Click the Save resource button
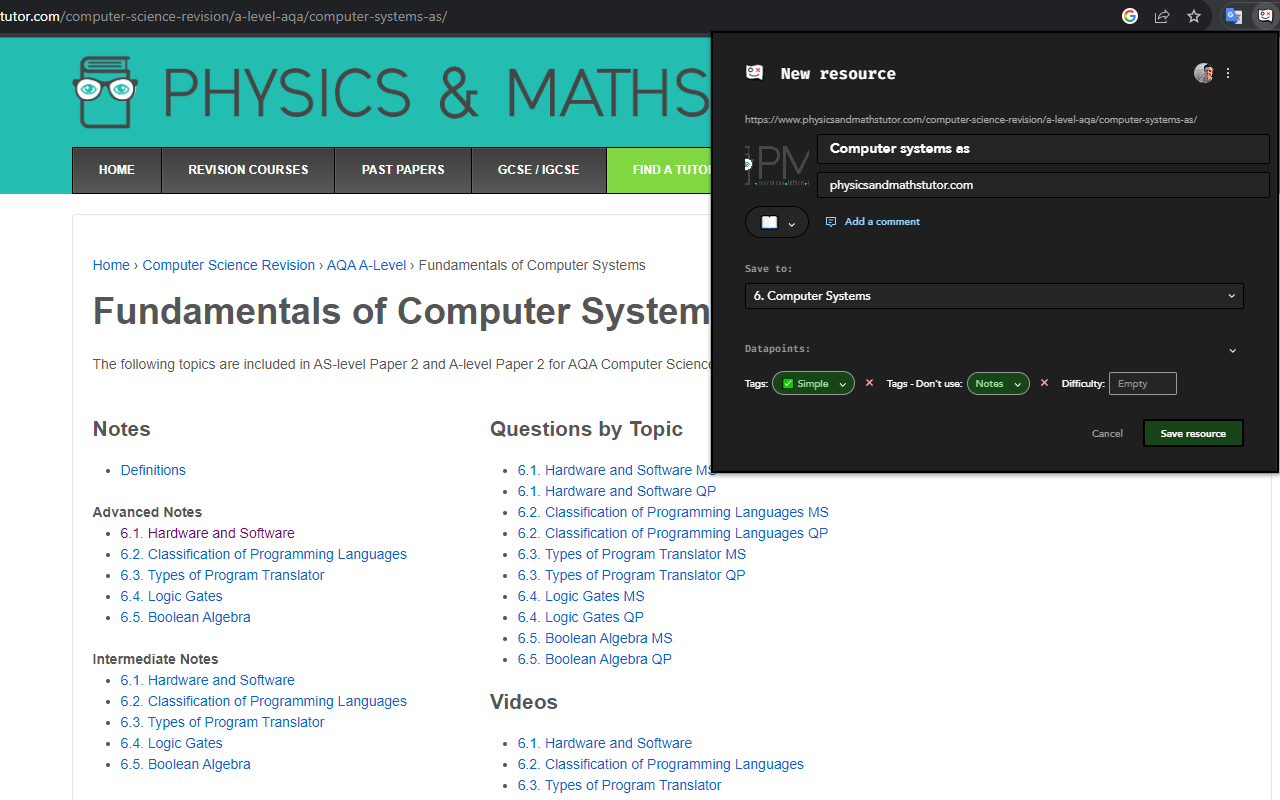Viewport: 1280px width, 800px height. tap(1193, 434)
